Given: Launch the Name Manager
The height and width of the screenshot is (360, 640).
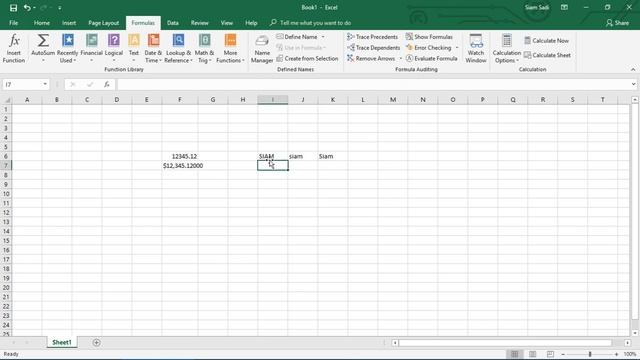Looking at the screenshot, I should (x=262, y=49).
